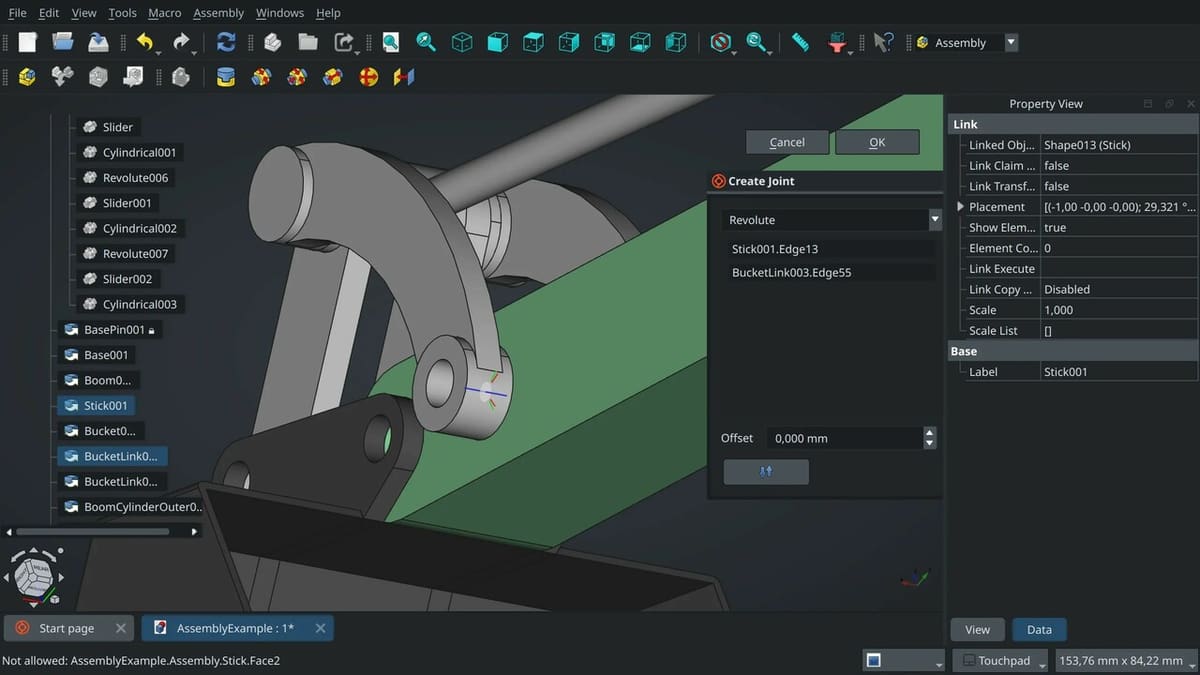Fit the selection to the view
Screen dimensions: 1200x675
click(426, 42)
